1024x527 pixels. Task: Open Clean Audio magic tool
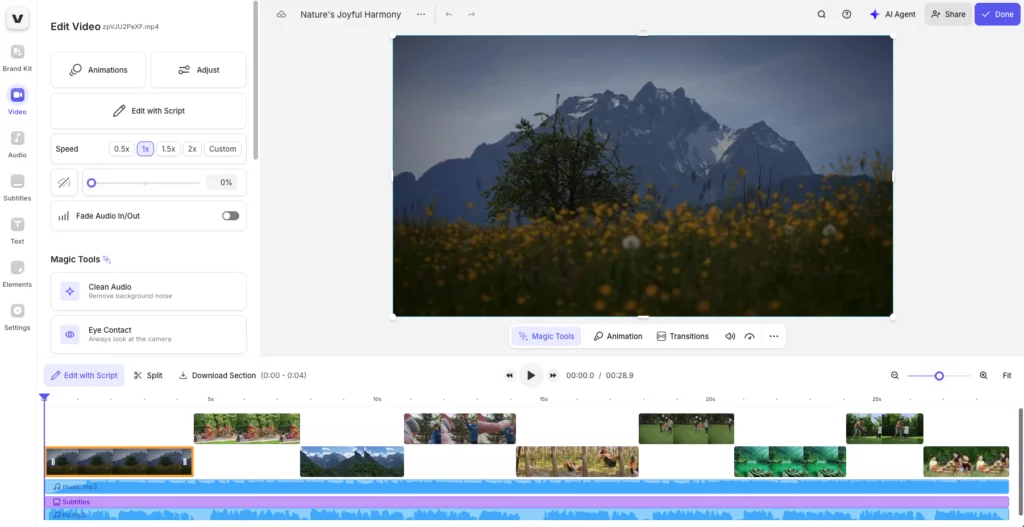point(148,291)
